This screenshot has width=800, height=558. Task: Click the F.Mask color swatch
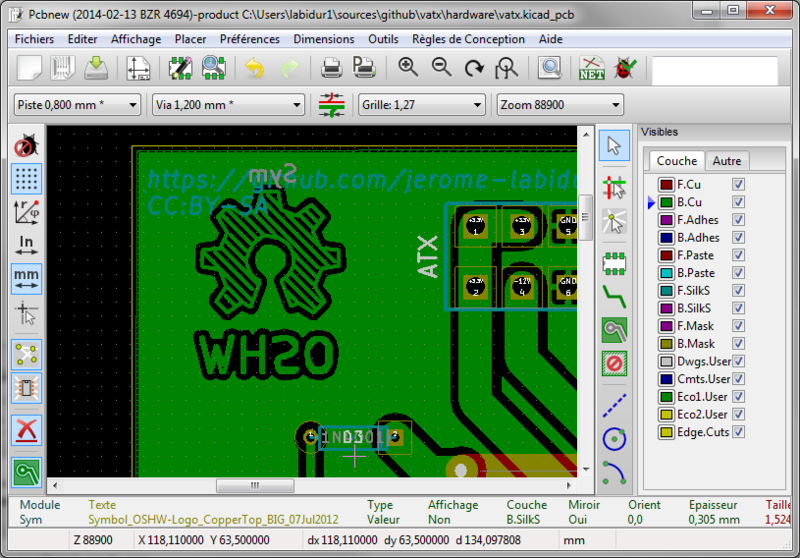[666, 326]
